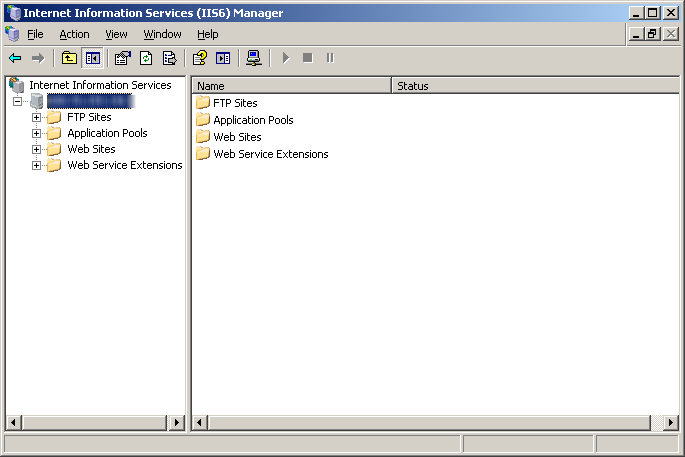The width and height of the screenshot is (685, 457).
Task: Toggle the Show/Hide Console Tree icon
Action: tap(93, 58)
